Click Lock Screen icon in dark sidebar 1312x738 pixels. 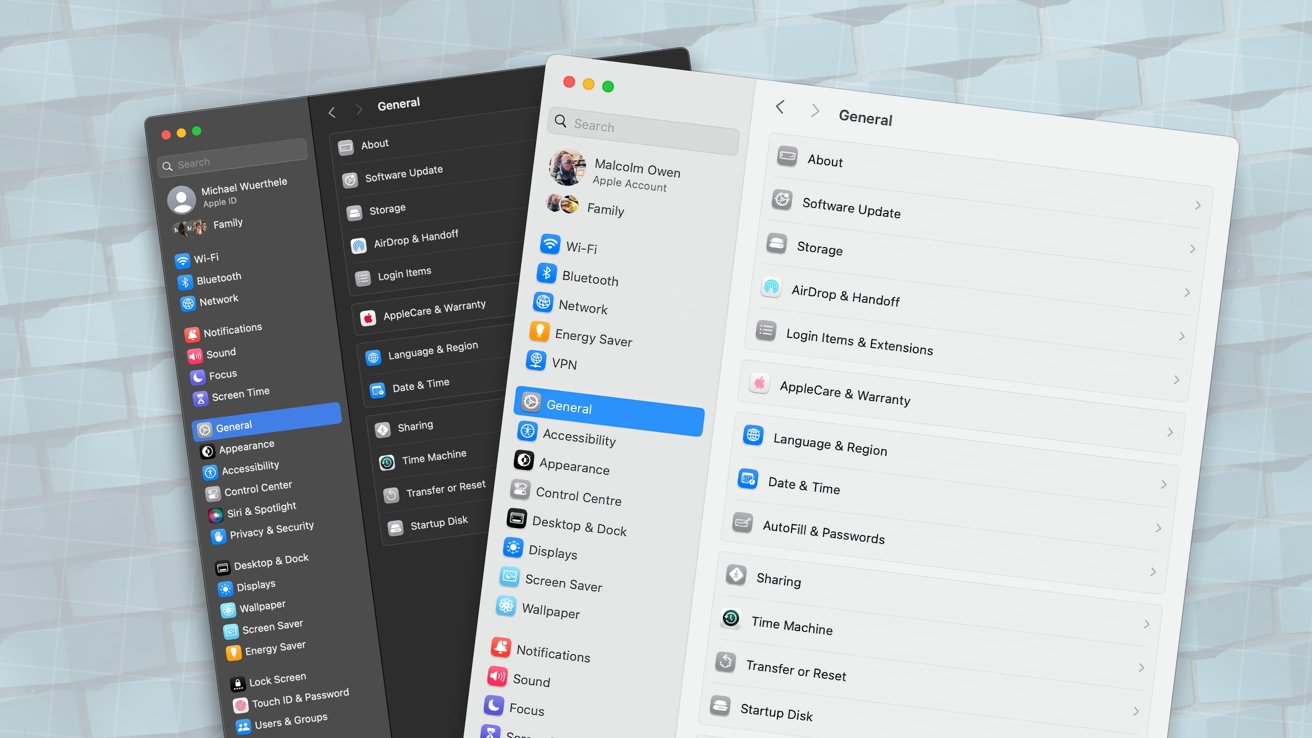(x=237, y=684)
